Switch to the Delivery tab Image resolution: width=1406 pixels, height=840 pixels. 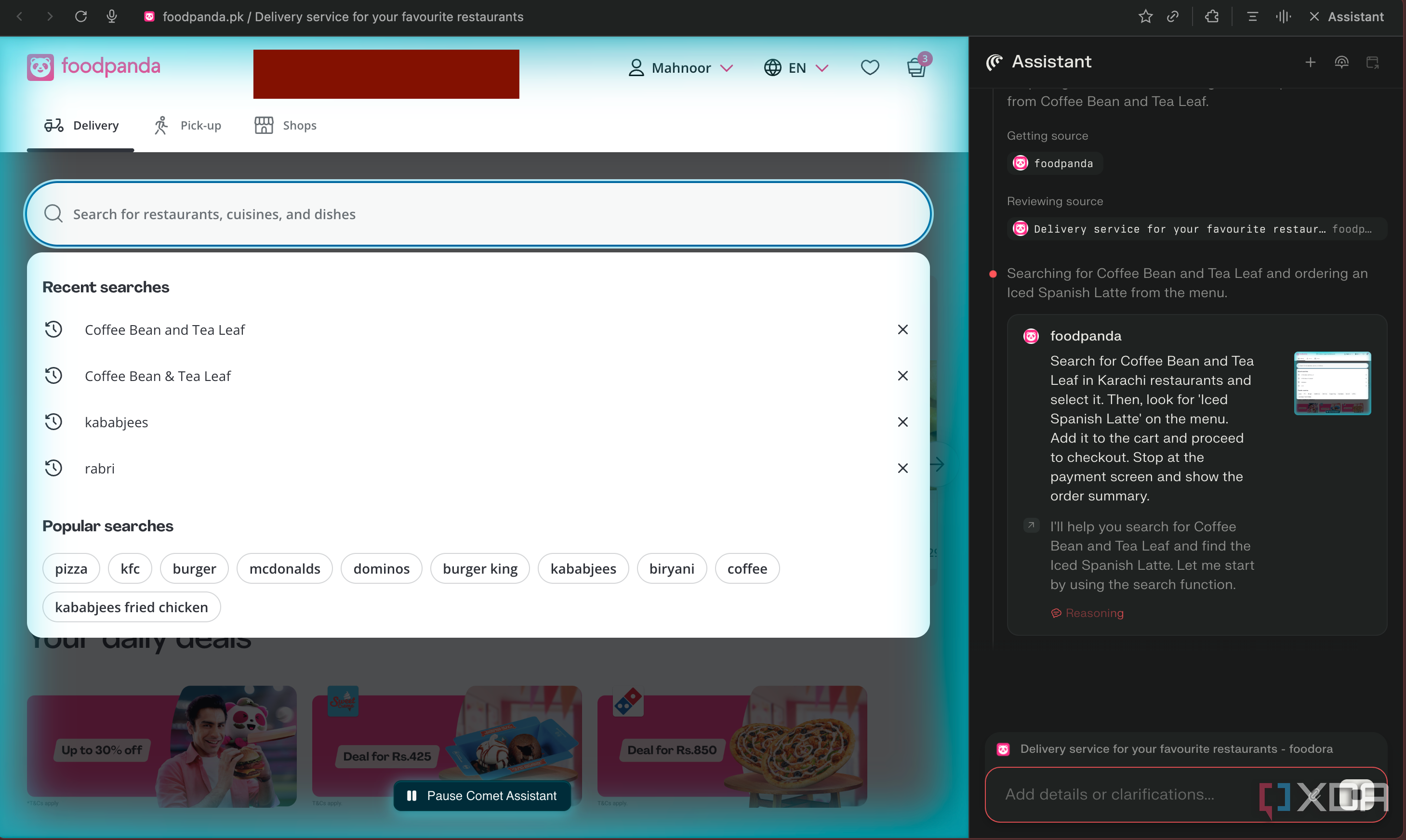pyautogui.click(x=80, y=126)
